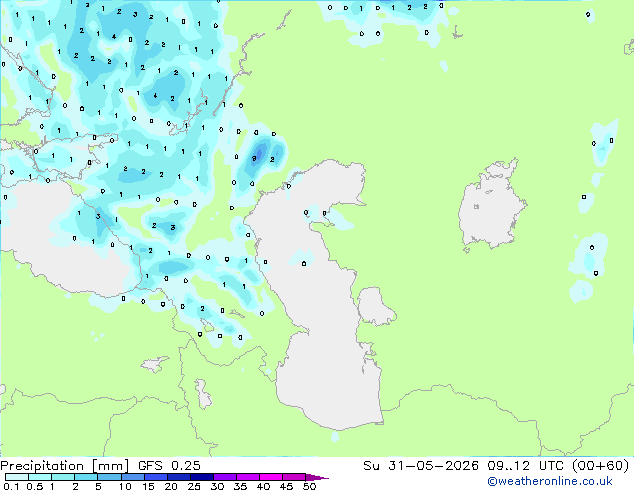
Task: Click the 35–40 mm violet legend swatch
Action: pyautogui.click(x=247, y=477)
